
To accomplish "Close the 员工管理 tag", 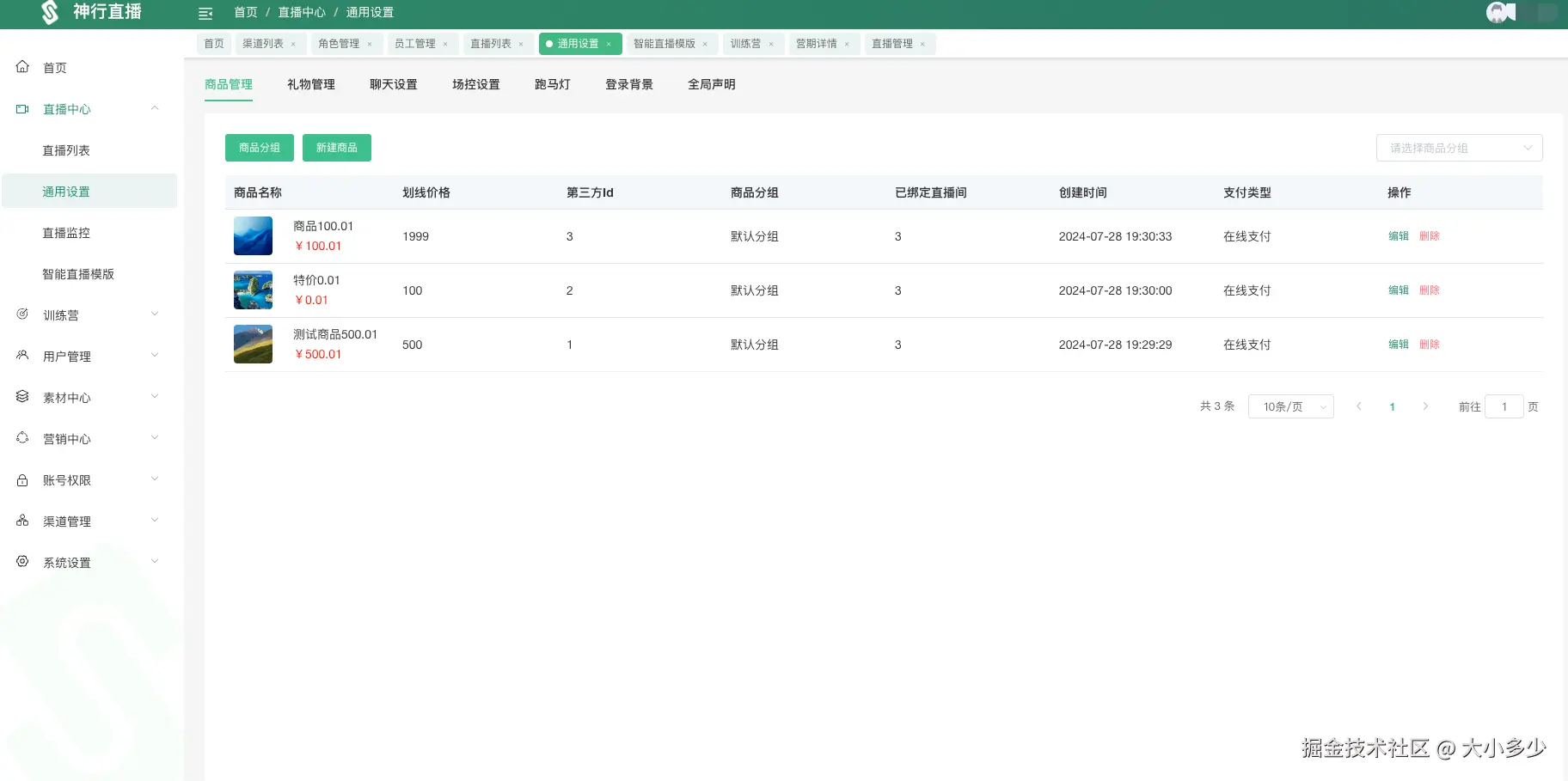I will click(x=445, y=44).
